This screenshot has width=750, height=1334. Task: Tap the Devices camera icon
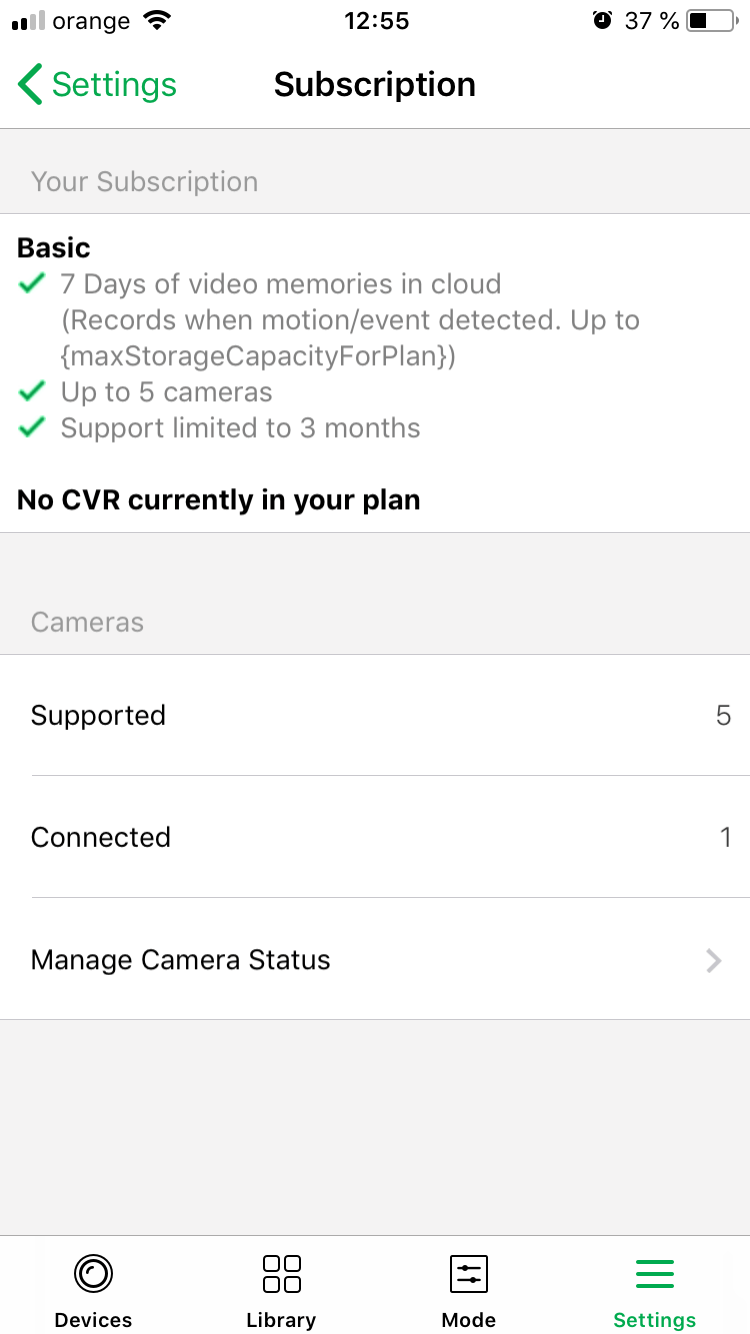tap(94, 1274)
